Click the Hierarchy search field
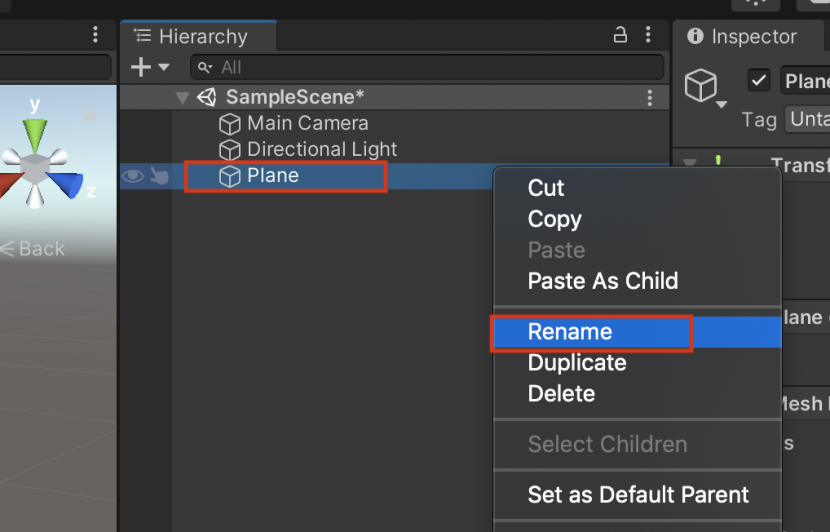 point(430,67)
